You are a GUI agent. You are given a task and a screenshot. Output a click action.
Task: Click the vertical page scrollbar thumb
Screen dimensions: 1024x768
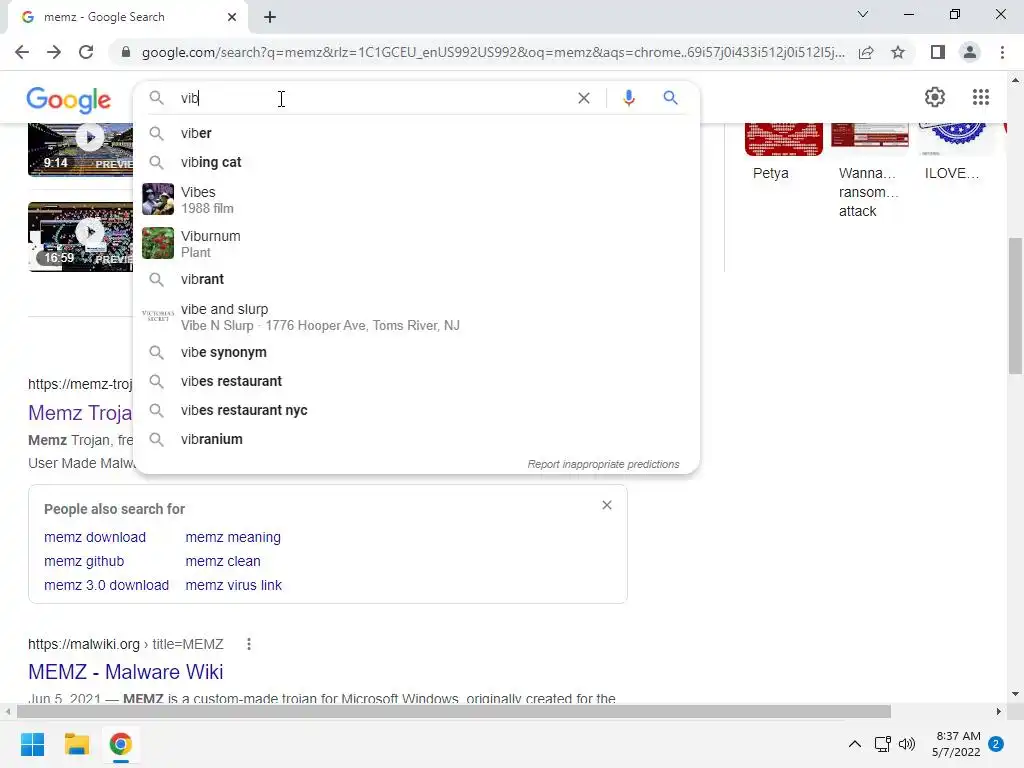1014,306
